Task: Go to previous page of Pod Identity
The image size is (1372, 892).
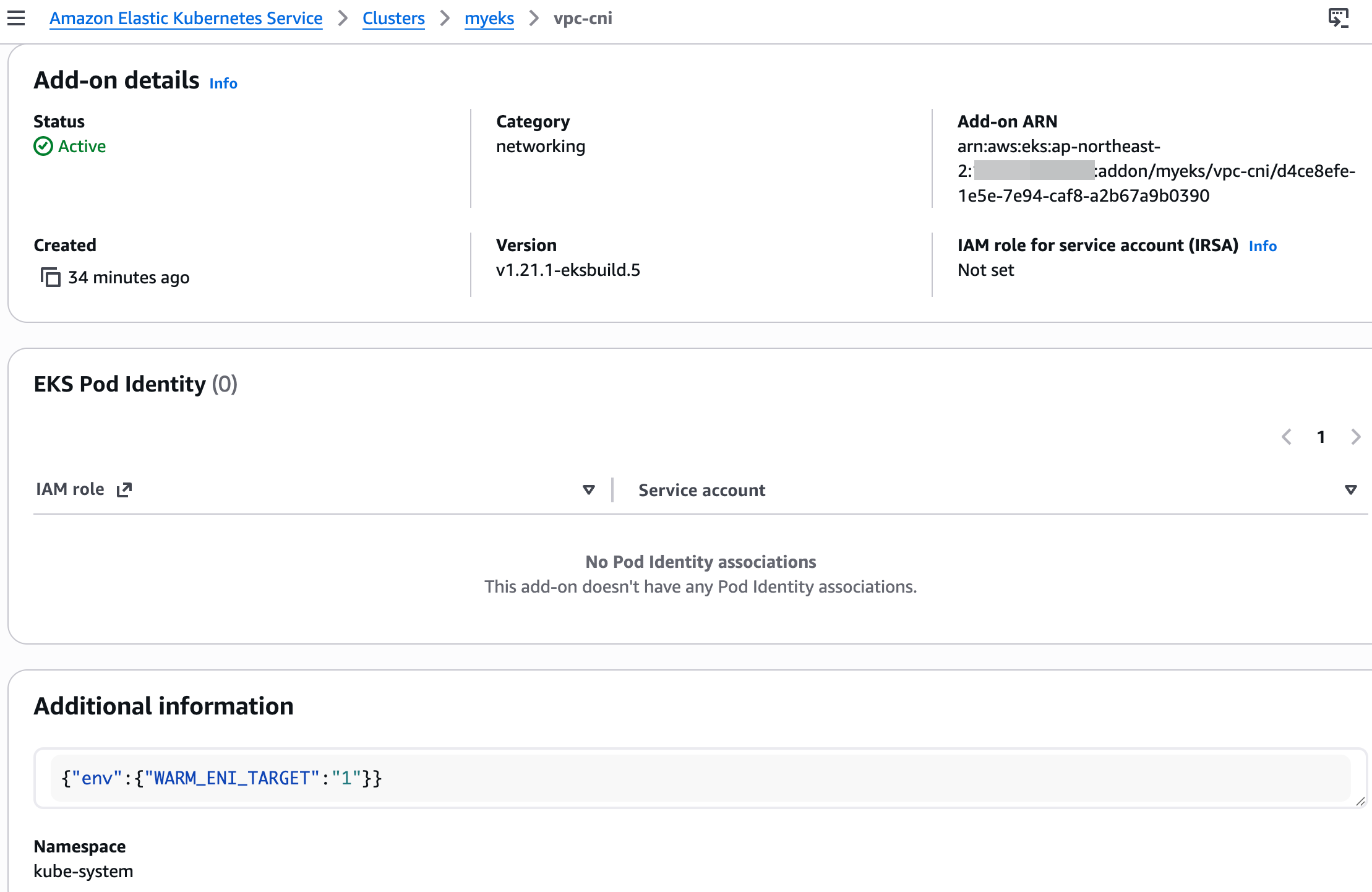Action: tap(1287, 437)
